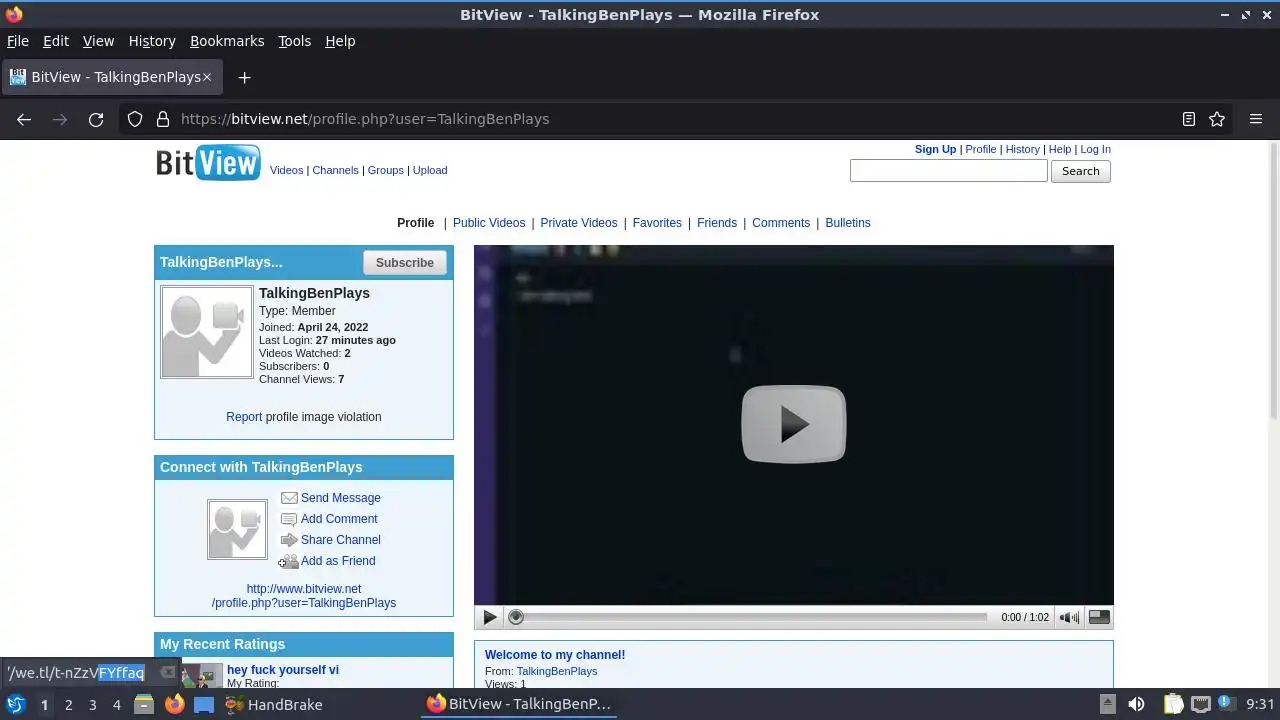The height and width of the screenshot is (720, 1280).
Task: Click the video progress seek bar
Action: pyautogui.click(x=748, y=617)
